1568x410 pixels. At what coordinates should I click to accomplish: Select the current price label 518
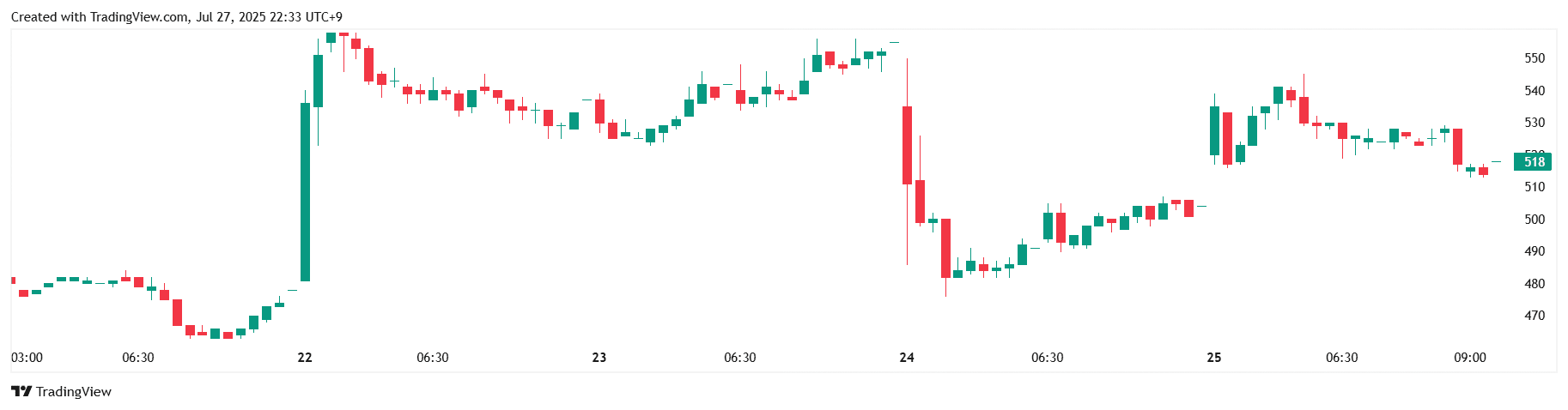pyautogui.click(x=1534, y=162)
